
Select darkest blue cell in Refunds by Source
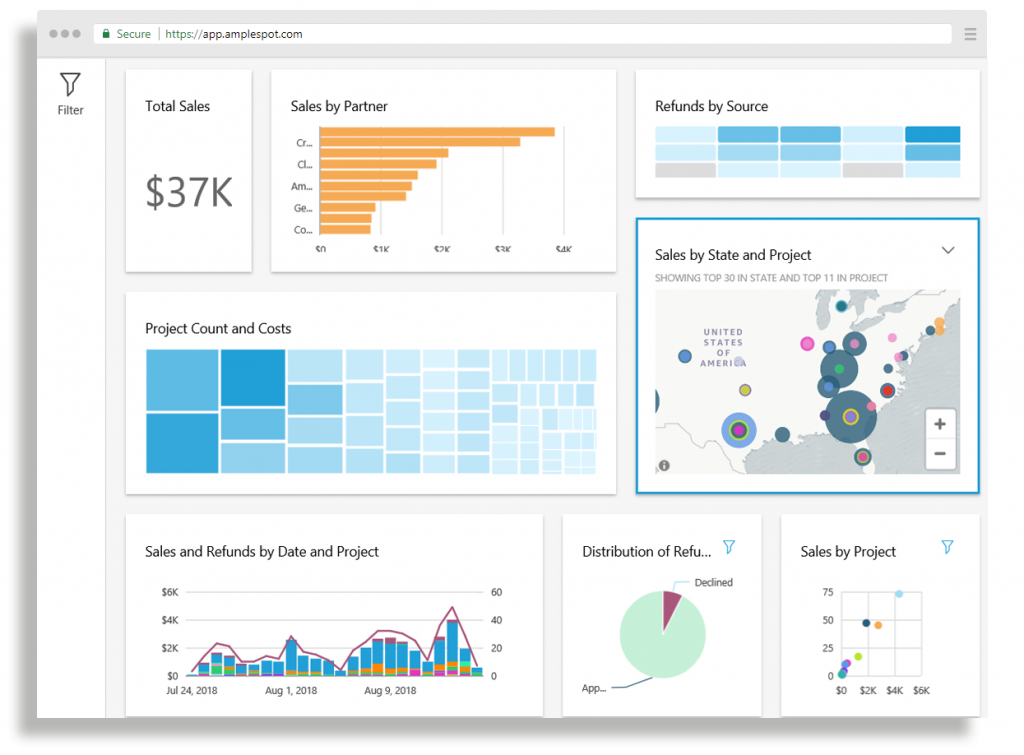coord(932,135)
